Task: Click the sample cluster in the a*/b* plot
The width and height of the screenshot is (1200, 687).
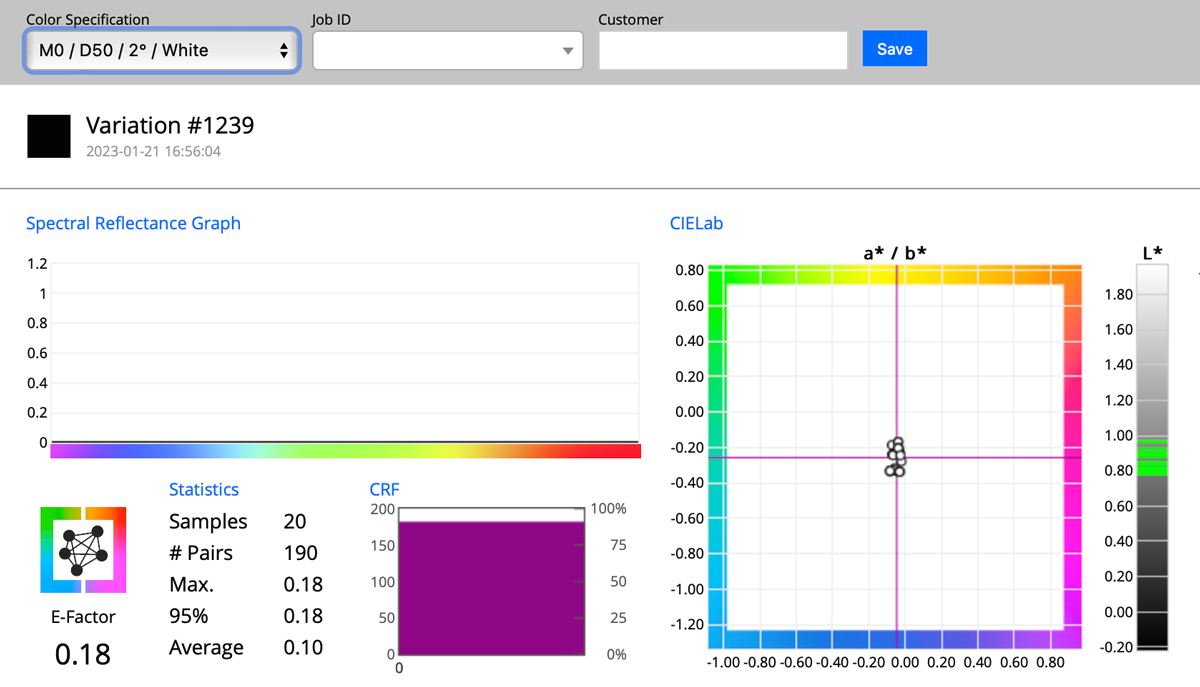Action: [x=896, y=457]
